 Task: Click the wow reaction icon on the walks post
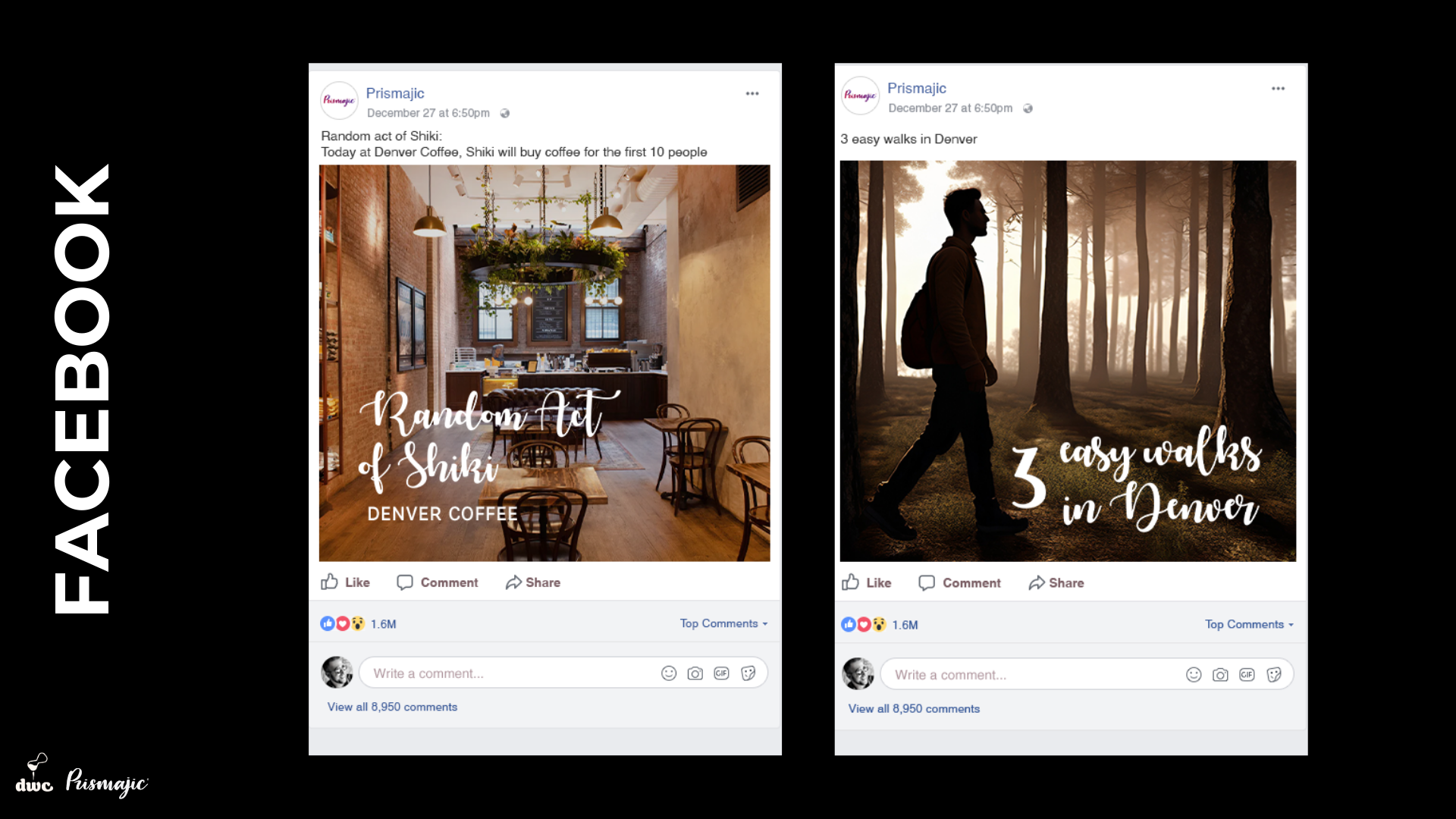[879, 624]
